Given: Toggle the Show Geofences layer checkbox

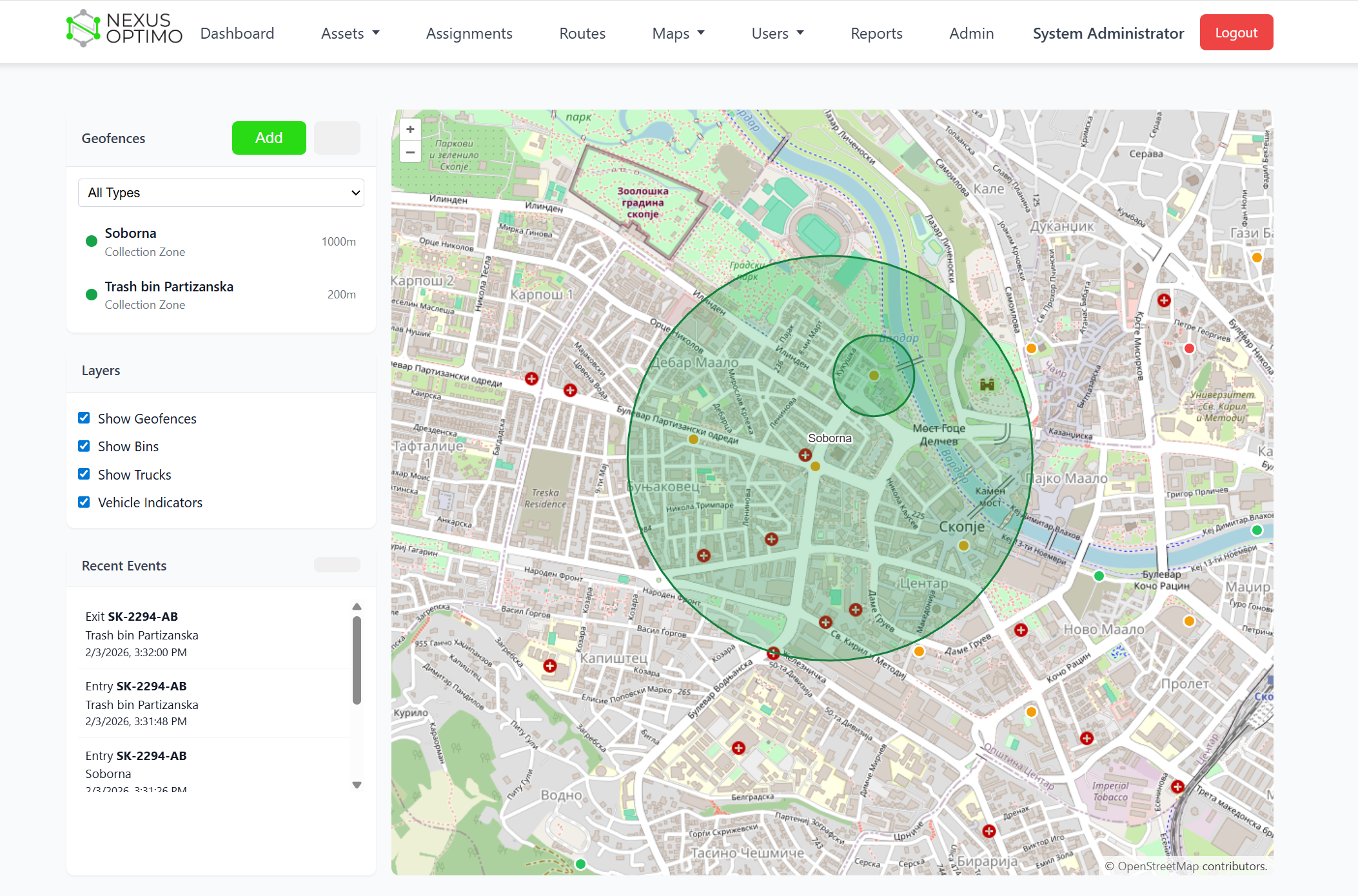Looking at the screenshot, I should [84, 418].
